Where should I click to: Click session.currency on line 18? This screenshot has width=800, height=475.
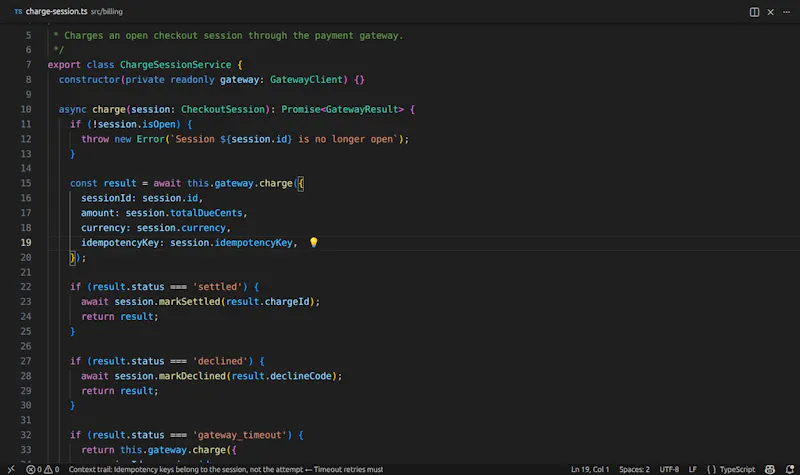181,228
